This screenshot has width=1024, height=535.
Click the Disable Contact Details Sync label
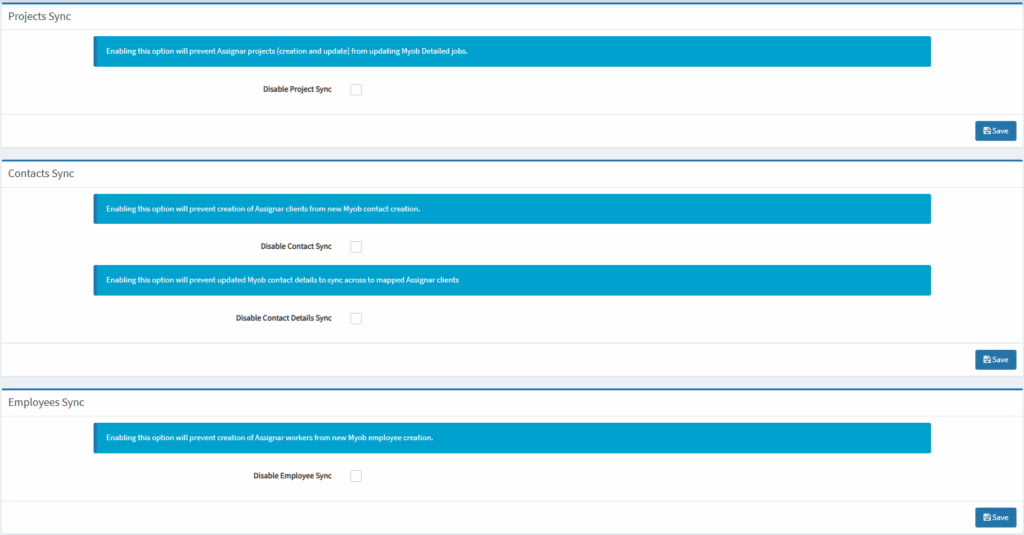coord(283,319)
